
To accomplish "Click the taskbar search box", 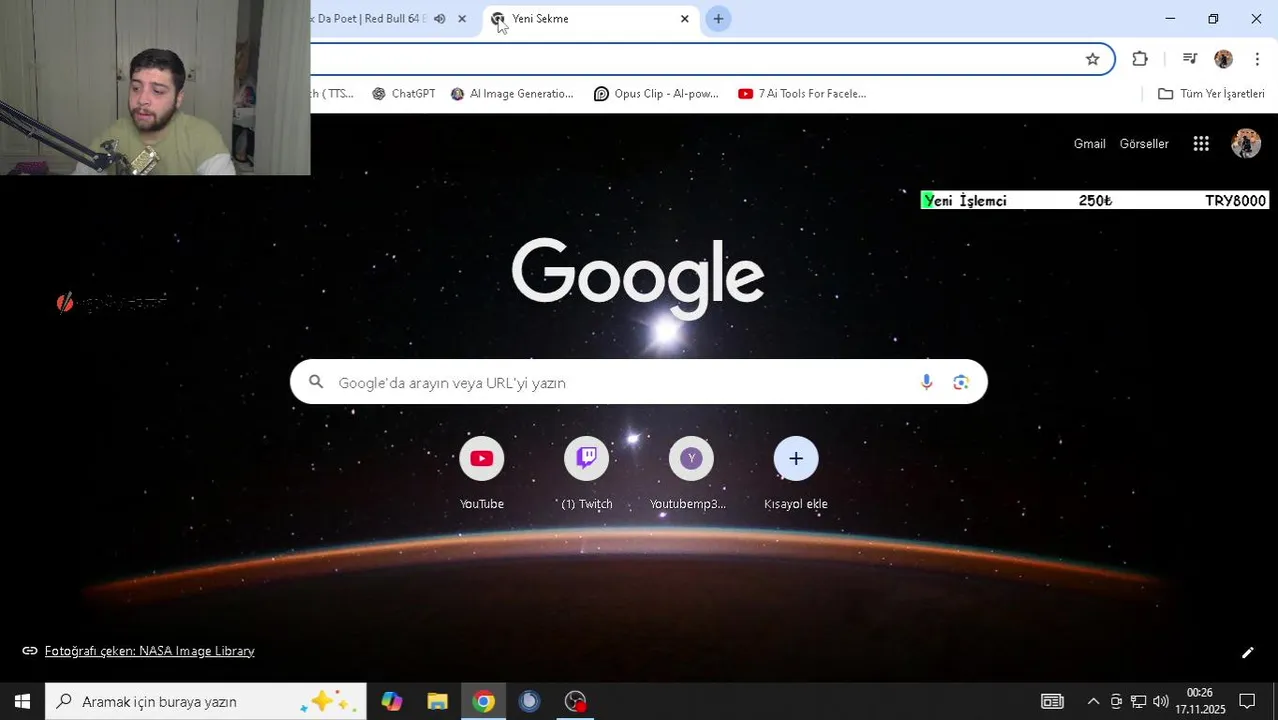I will [206, 702].
